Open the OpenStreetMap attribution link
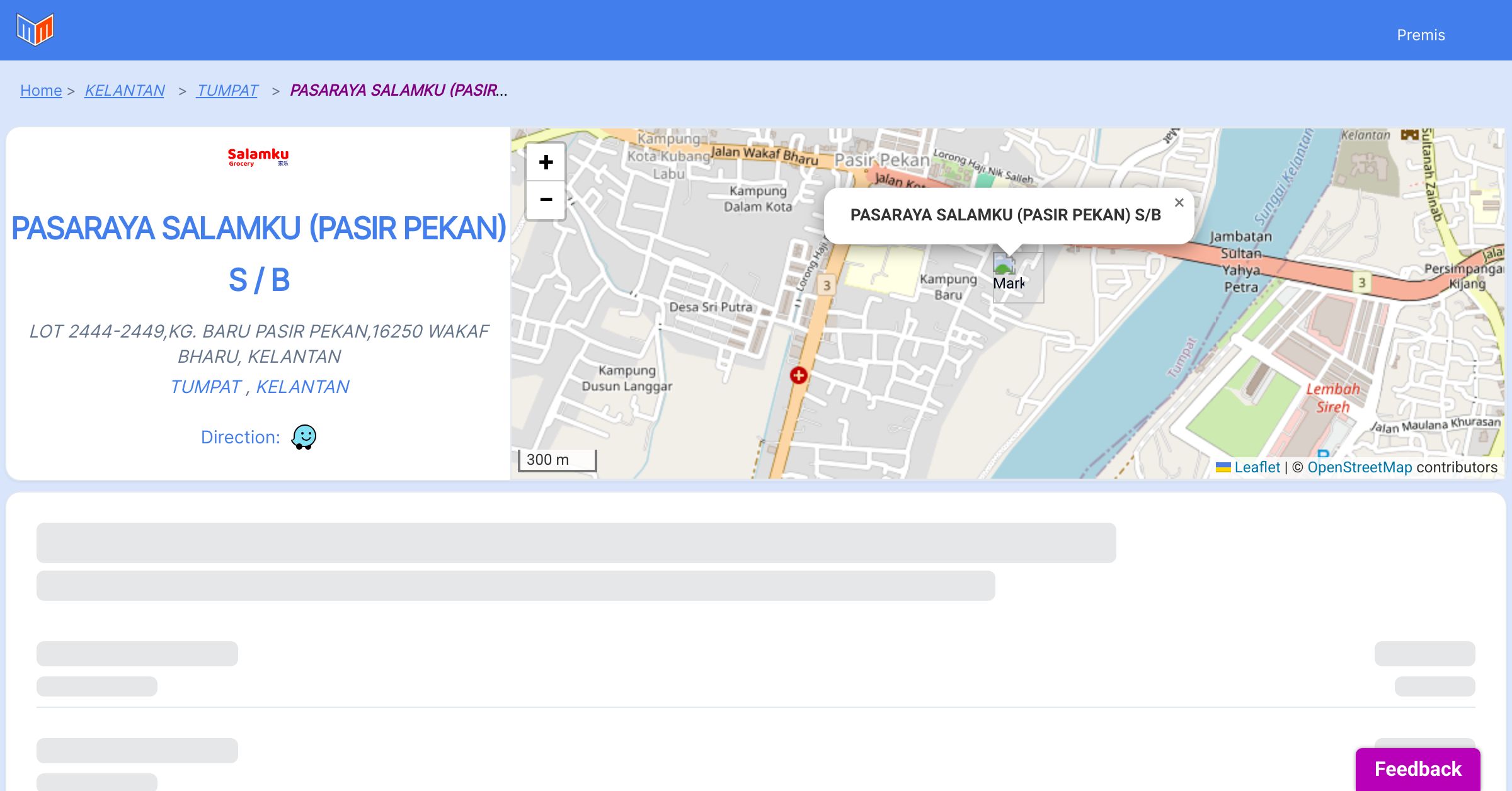1512x791 pixels. tap(1360, 467)
